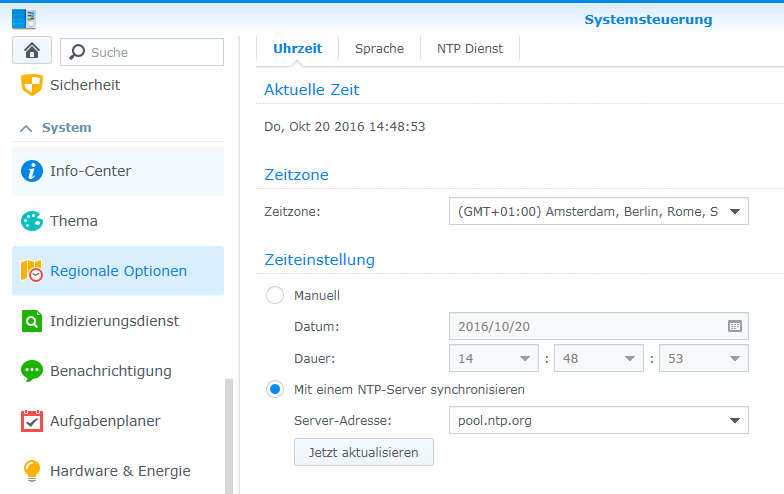Click the 'Zeiteinstellung' heading
784x494 pixels.
(x=320, y=260)
